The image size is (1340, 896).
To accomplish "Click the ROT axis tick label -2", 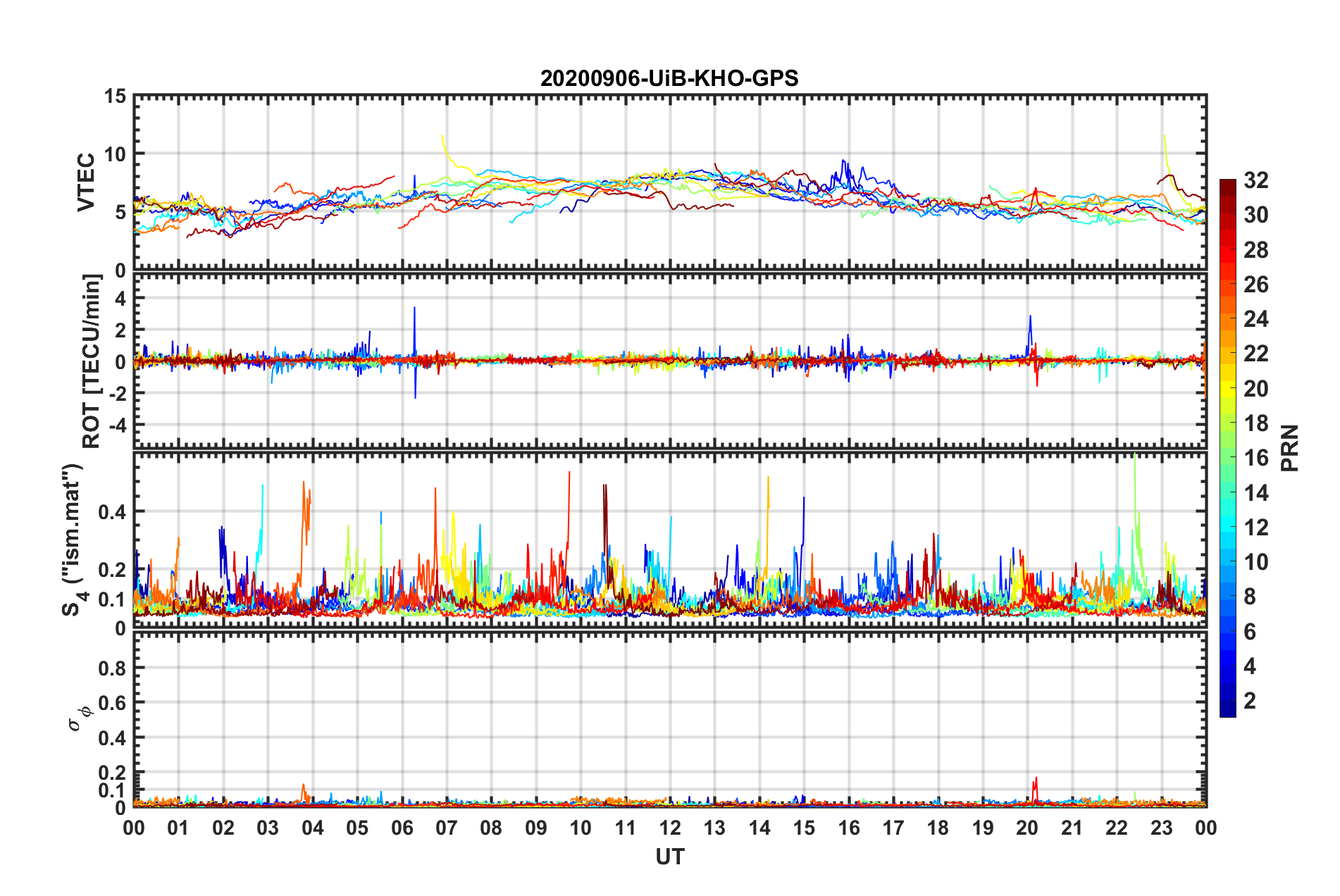I will tap(118, 394).
